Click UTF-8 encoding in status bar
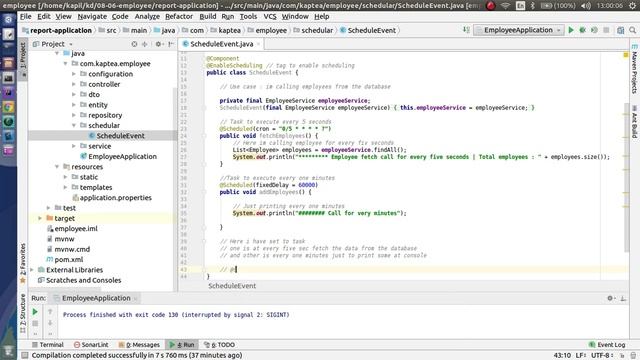Screen dimensions: 640x360 (602, 356)
